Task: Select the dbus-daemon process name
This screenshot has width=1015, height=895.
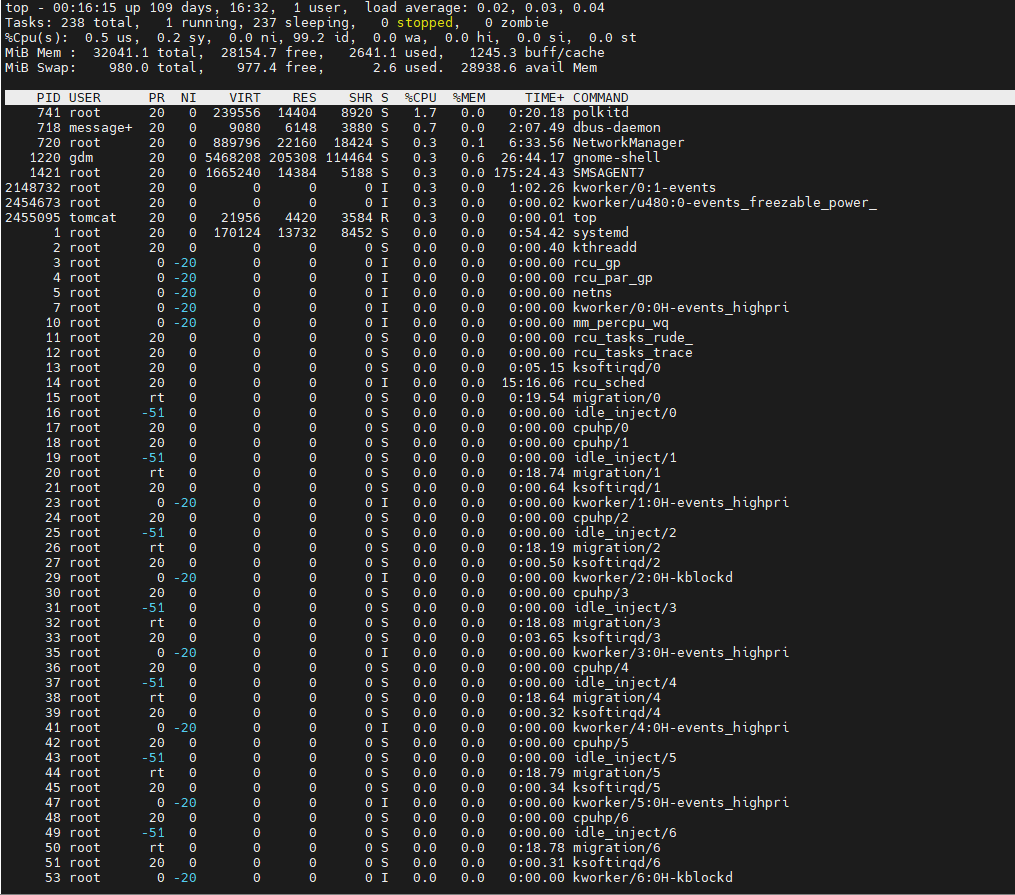Action: (x=617, y=127)
